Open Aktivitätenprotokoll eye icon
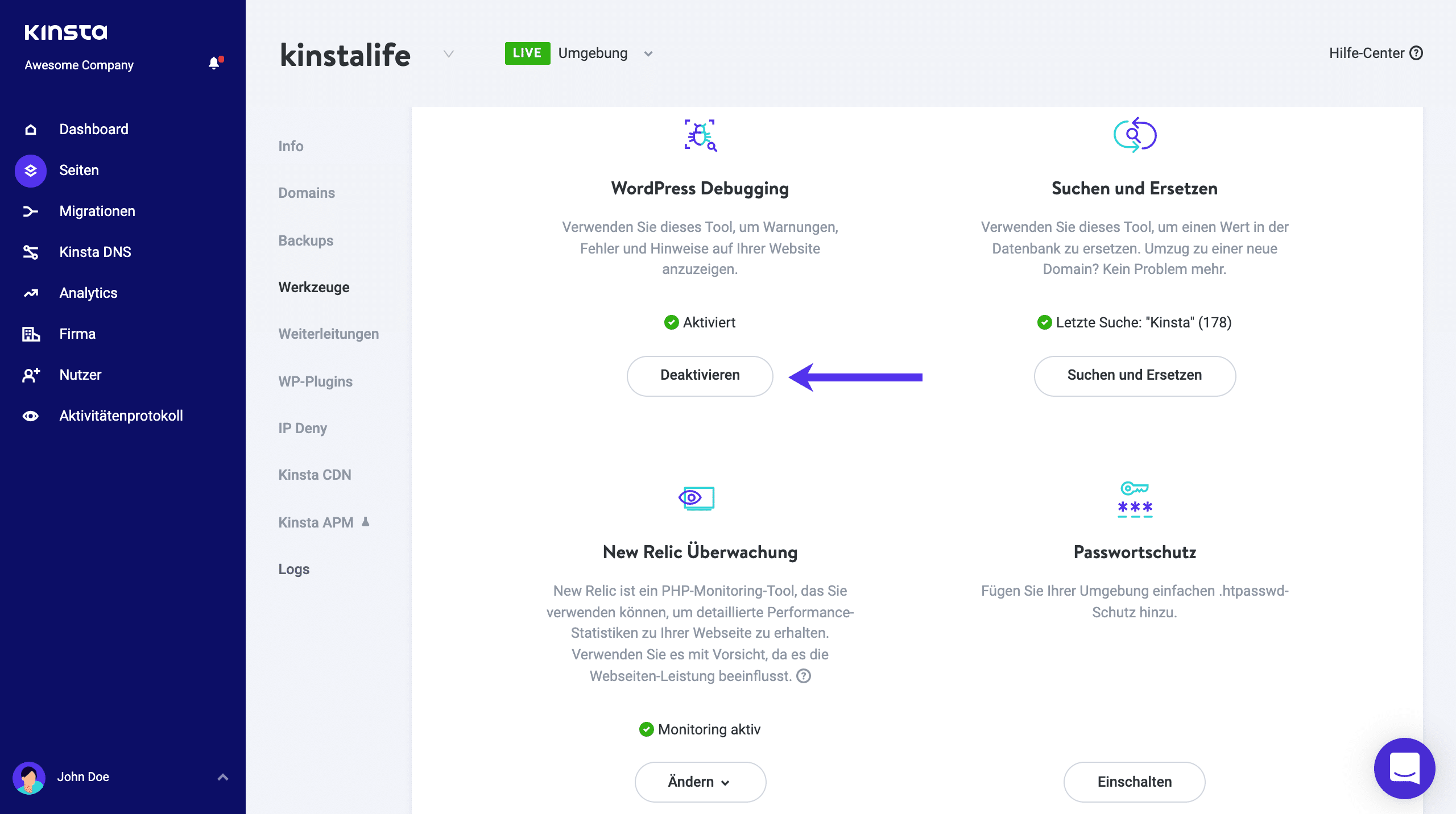This screenshot has height=814, width=1456. [x=31, y=416]
